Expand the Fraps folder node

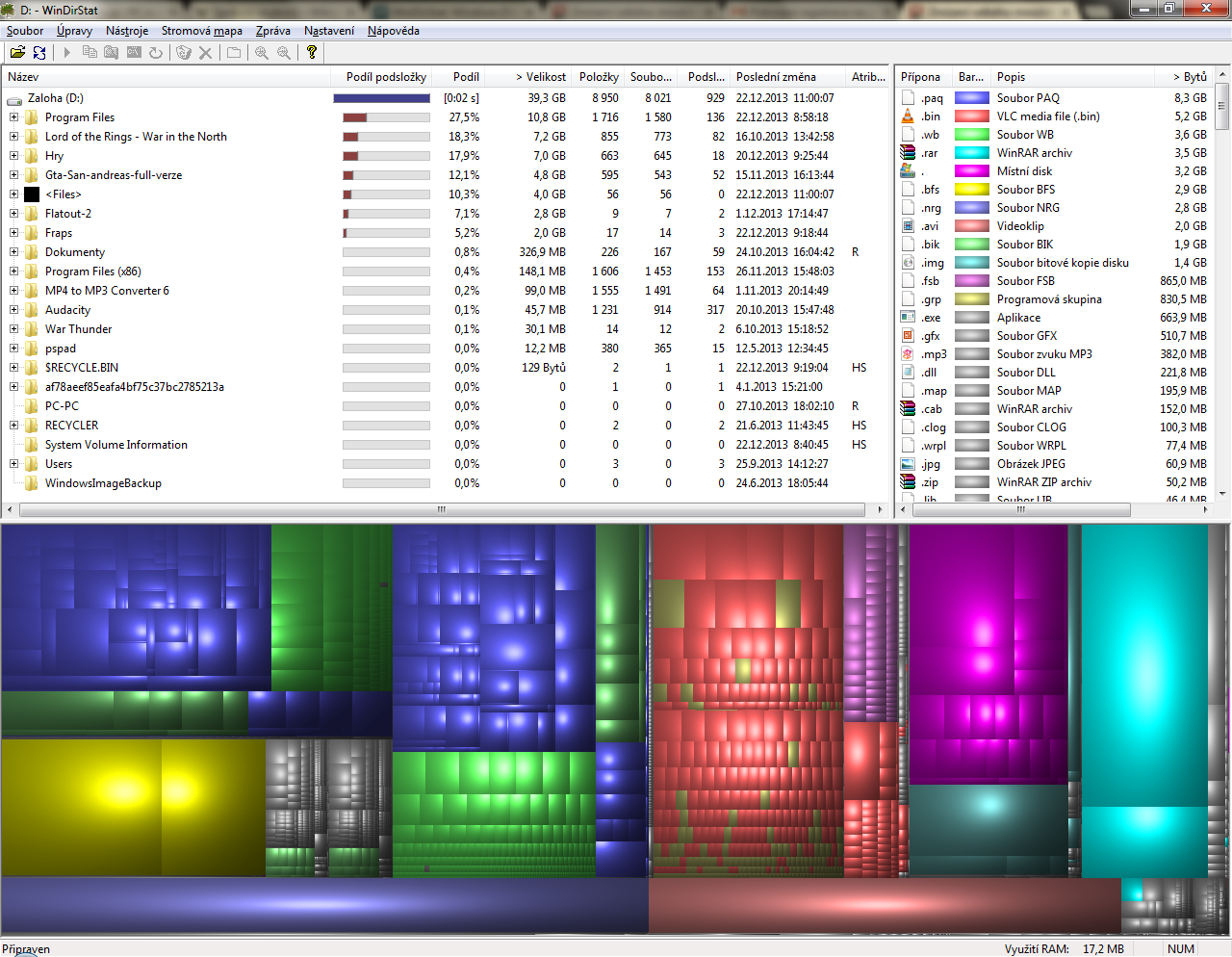(13, 233)
